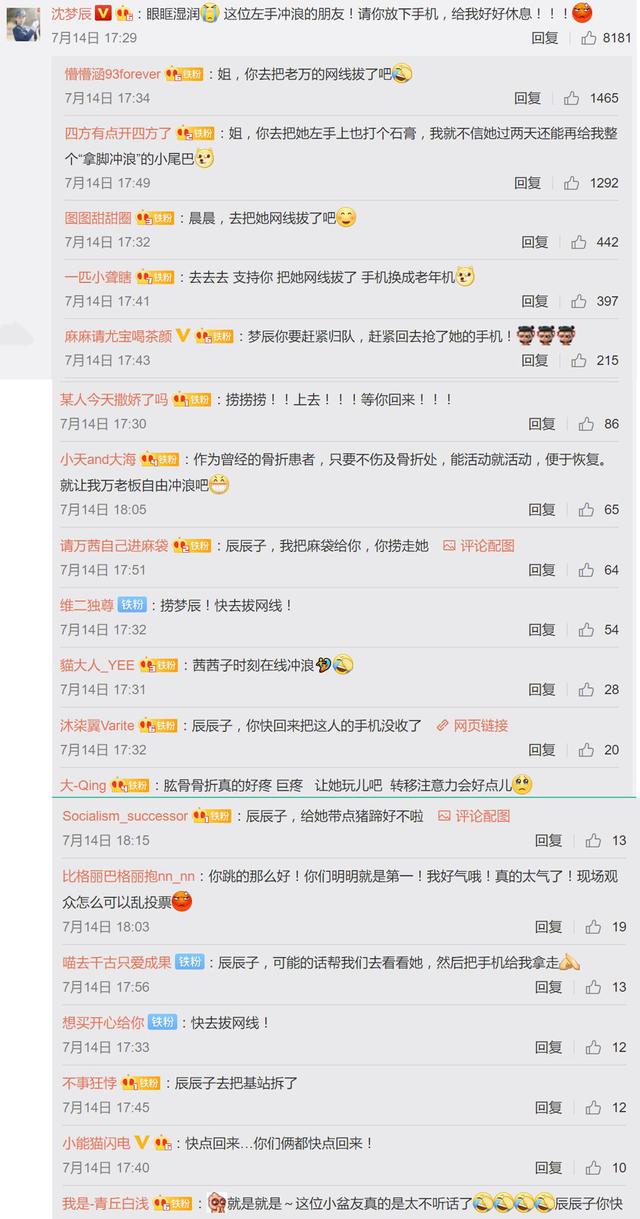640x1219 pixels.
Task: Open 评论配图 on Socialism_successor comment
Action: [474, 816]
